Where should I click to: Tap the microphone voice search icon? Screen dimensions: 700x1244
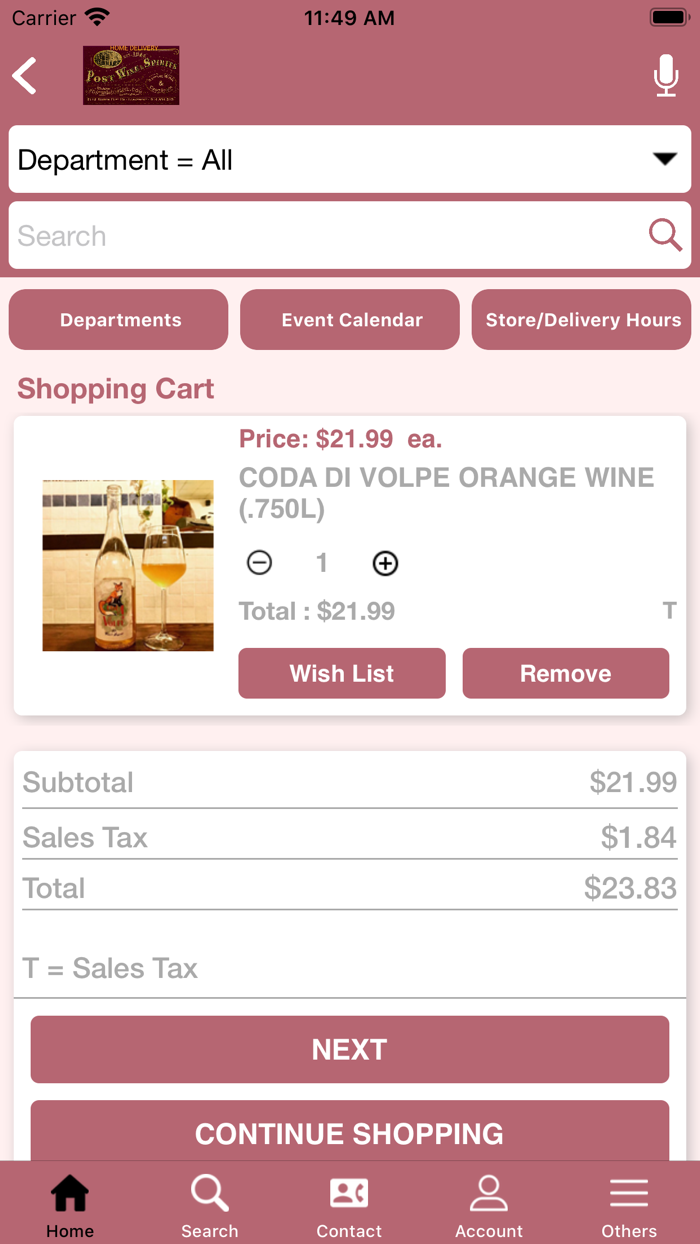[x=666, y=75]
